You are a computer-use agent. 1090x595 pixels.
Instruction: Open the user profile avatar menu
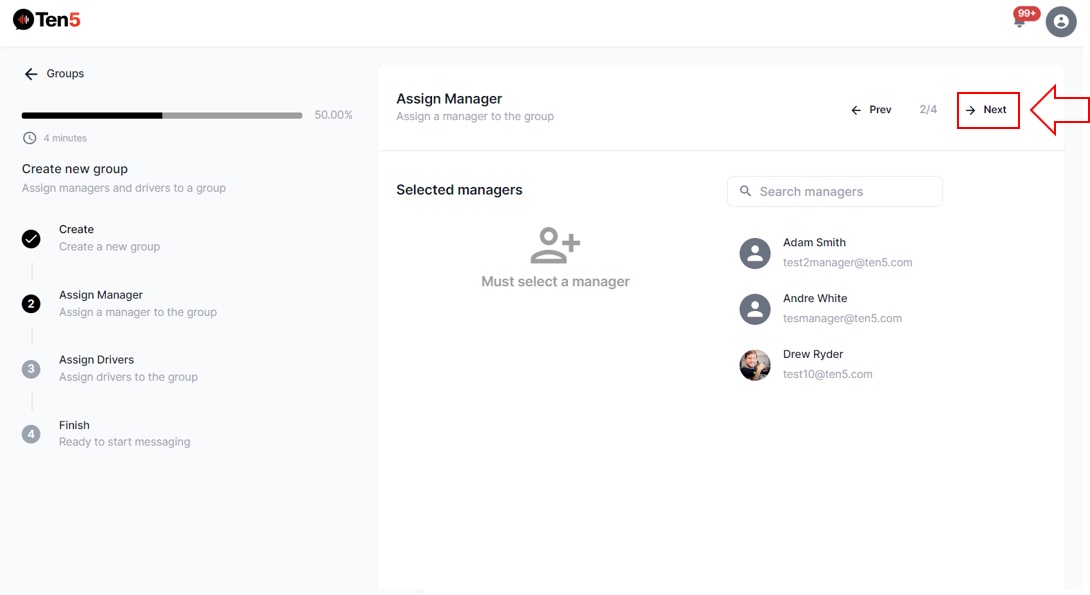(1061, 21)
